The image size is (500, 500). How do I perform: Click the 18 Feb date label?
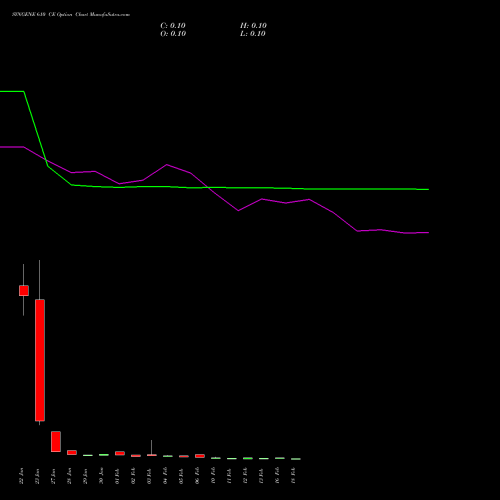point(294,476)
